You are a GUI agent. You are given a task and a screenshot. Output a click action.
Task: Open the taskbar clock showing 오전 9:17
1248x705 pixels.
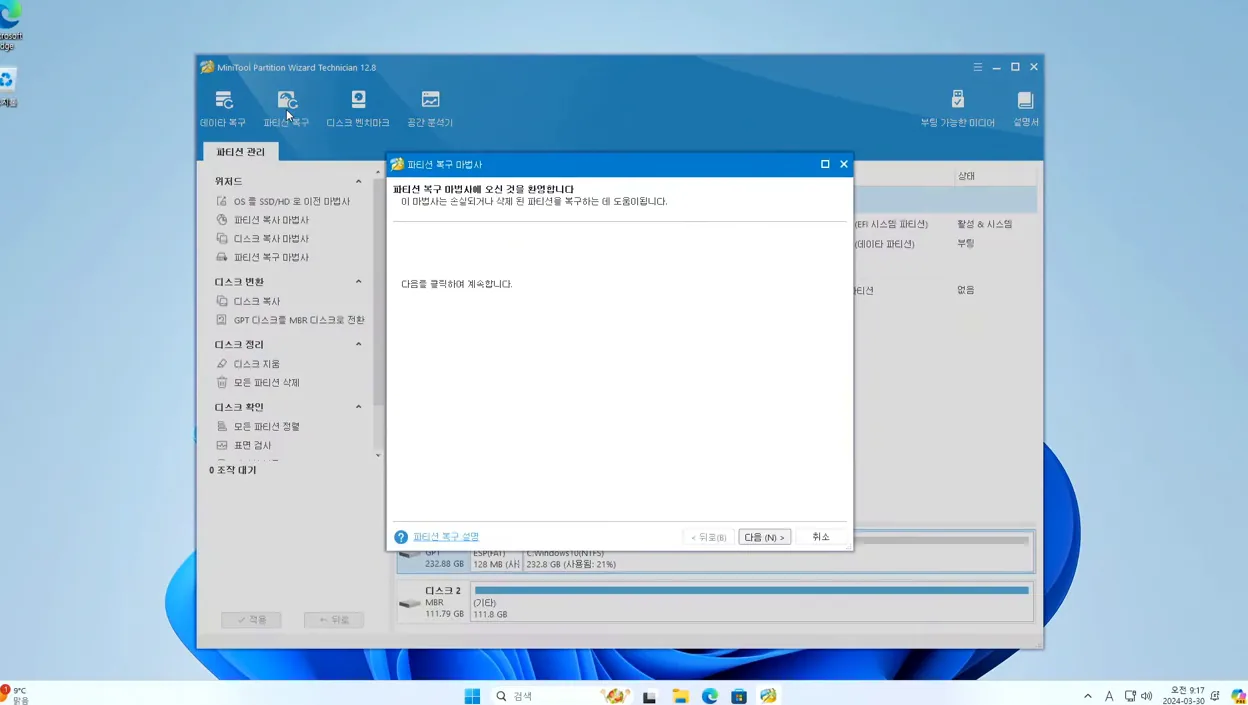tap(1184, 696)
